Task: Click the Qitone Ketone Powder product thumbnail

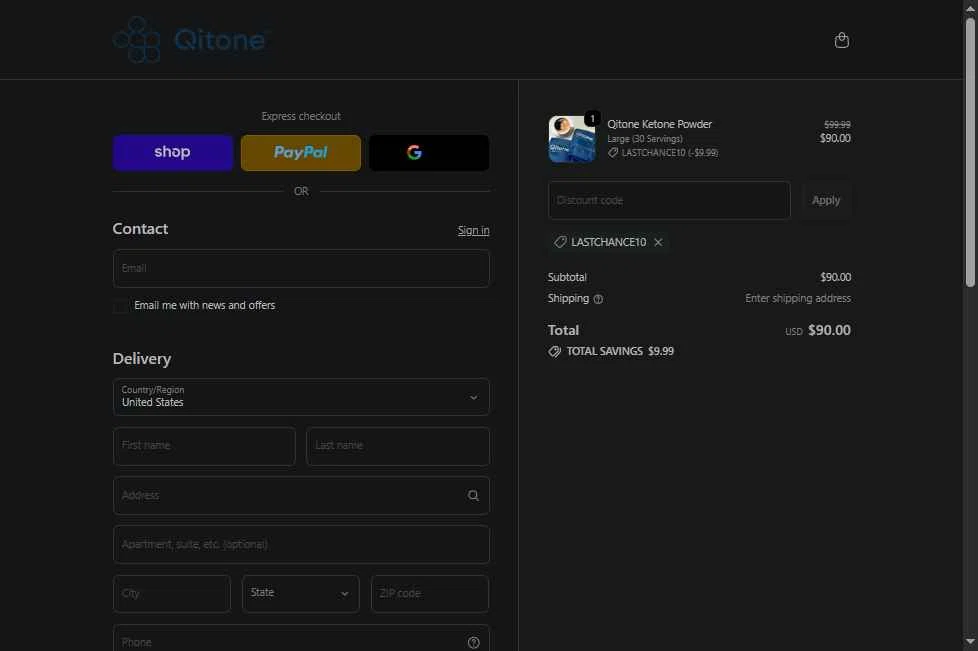Action: point(572,138)
